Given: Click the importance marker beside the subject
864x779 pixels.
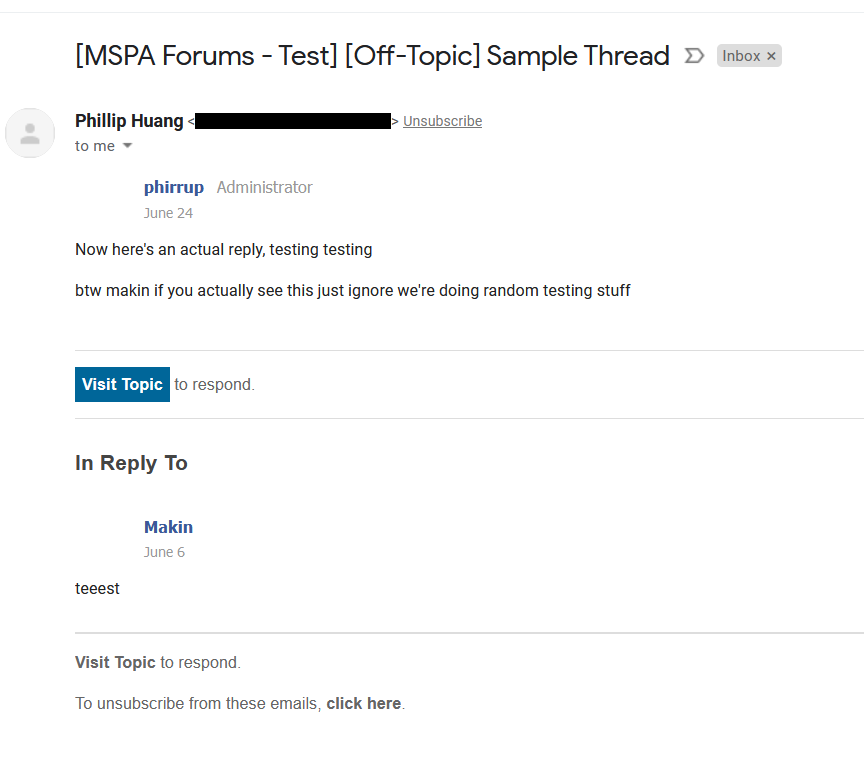Looking at the screenshot, I should coord(693,56).
